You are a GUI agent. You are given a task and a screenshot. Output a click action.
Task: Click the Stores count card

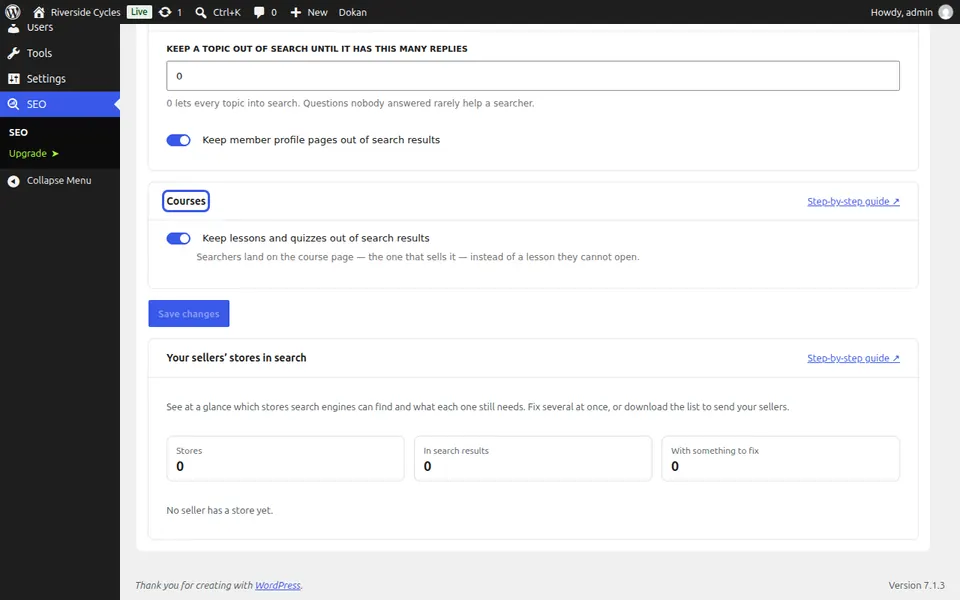pyautogui.click(x=285, y=459)
